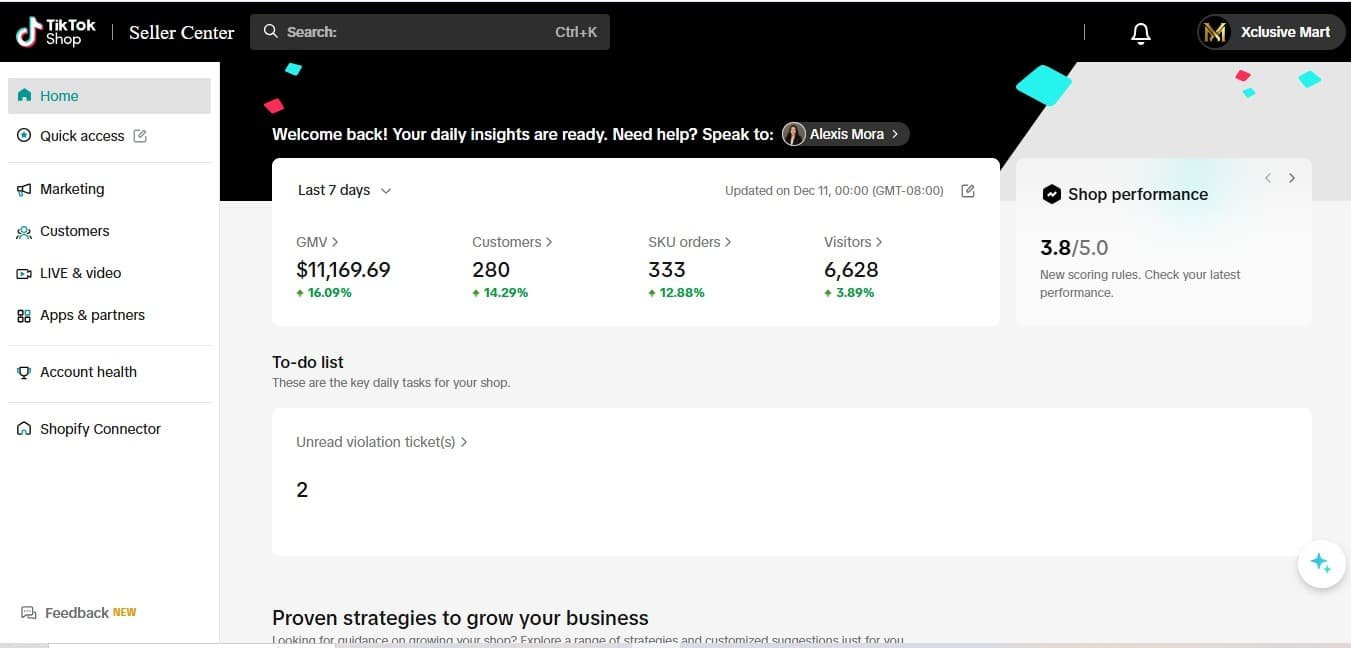Go to next Shop performance card
This screenshot has width=1351, height=648.
click(x=1292, y=178)
